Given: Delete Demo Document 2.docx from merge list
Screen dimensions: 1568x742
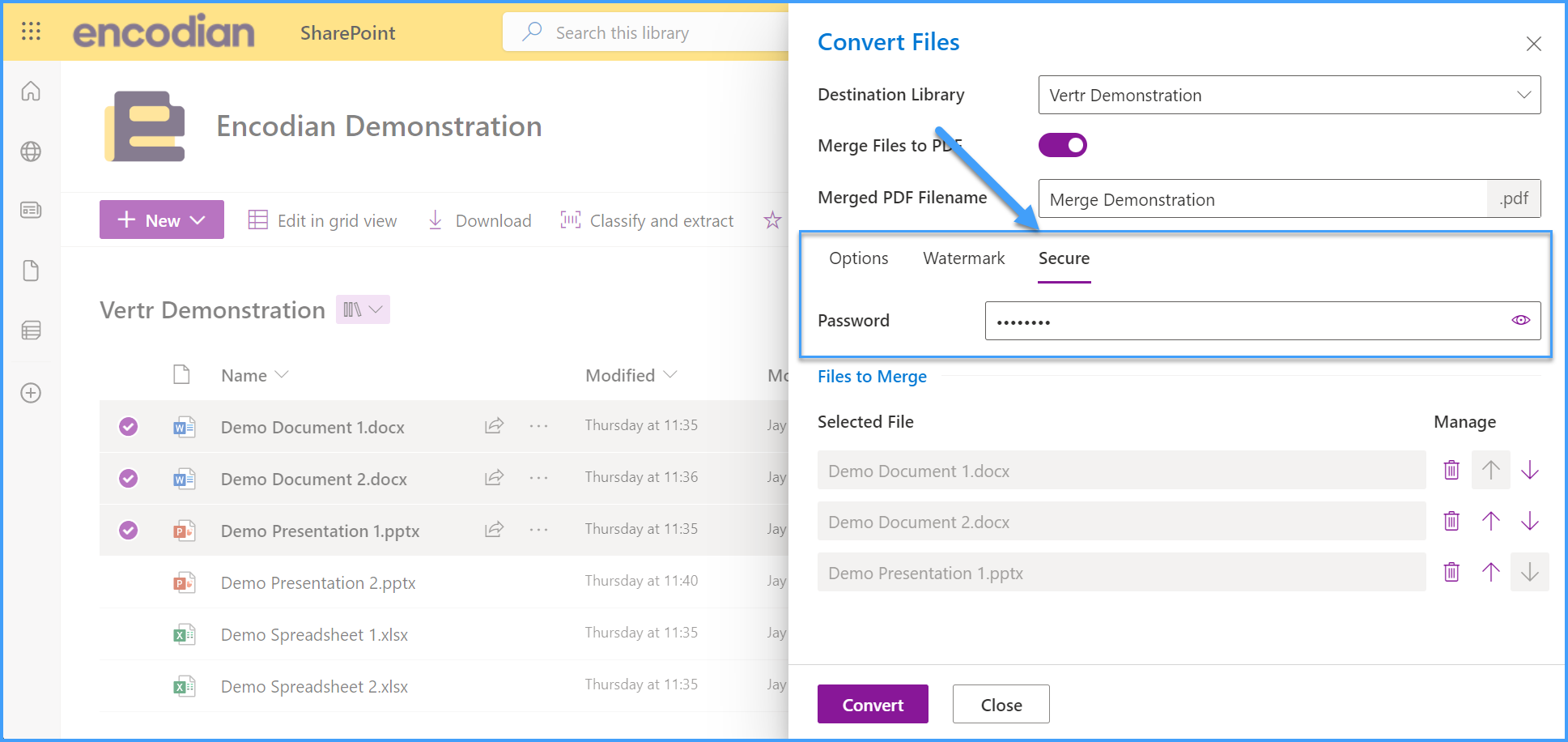Looking at the screenshot, I should click(1451, 521).
